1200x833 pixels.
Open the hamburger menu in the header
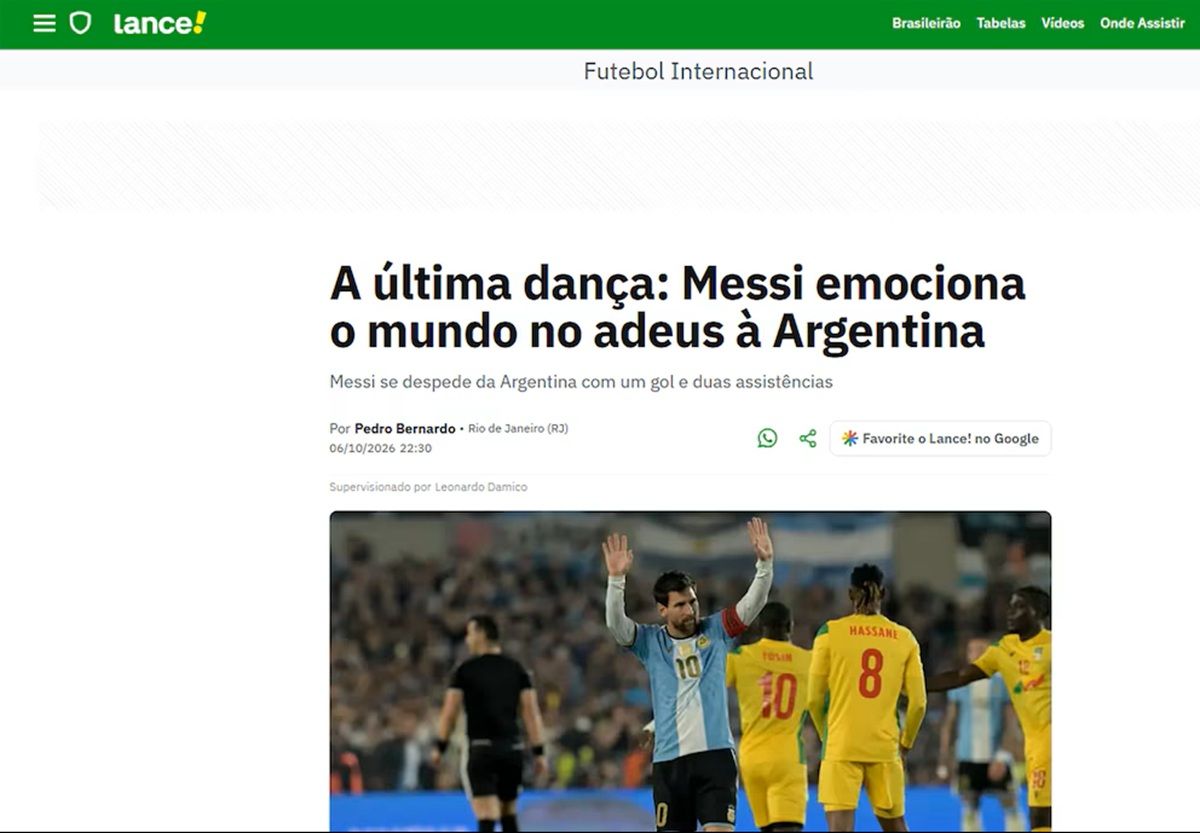tap(44, 23)
